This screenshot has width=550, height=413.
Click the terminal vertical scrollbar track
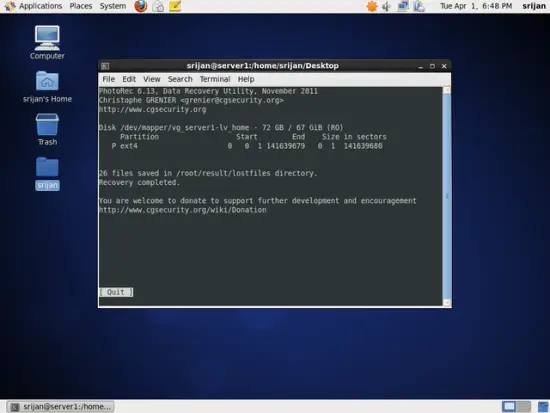(447, 196)
